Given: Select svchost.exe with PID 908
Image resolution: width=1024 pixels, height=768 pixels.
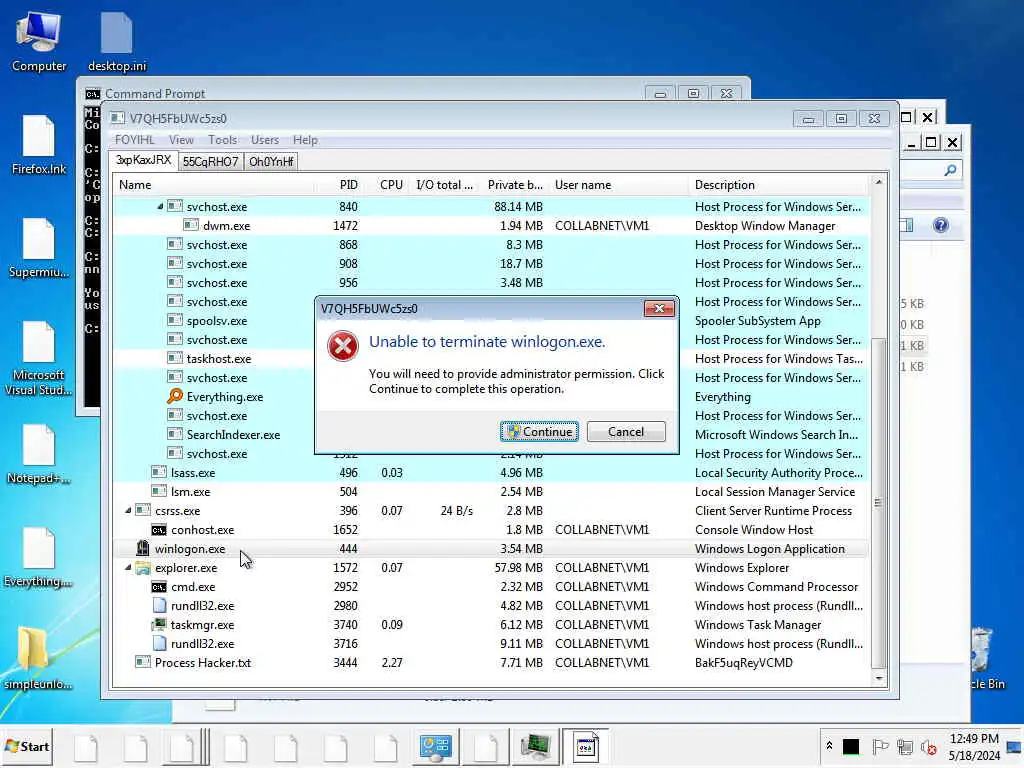Looking at the screenshot, I should point(491,263).
